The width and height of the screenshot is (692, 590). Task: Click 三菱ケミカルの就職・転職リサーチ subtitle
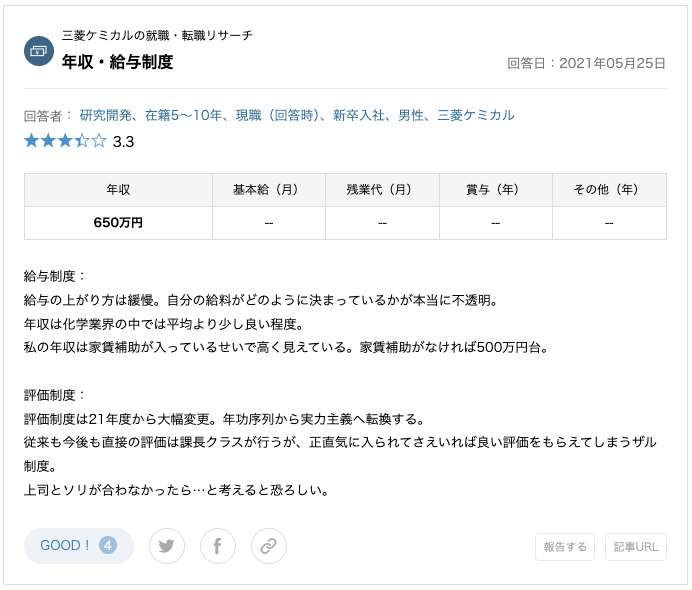pos(157,35)
